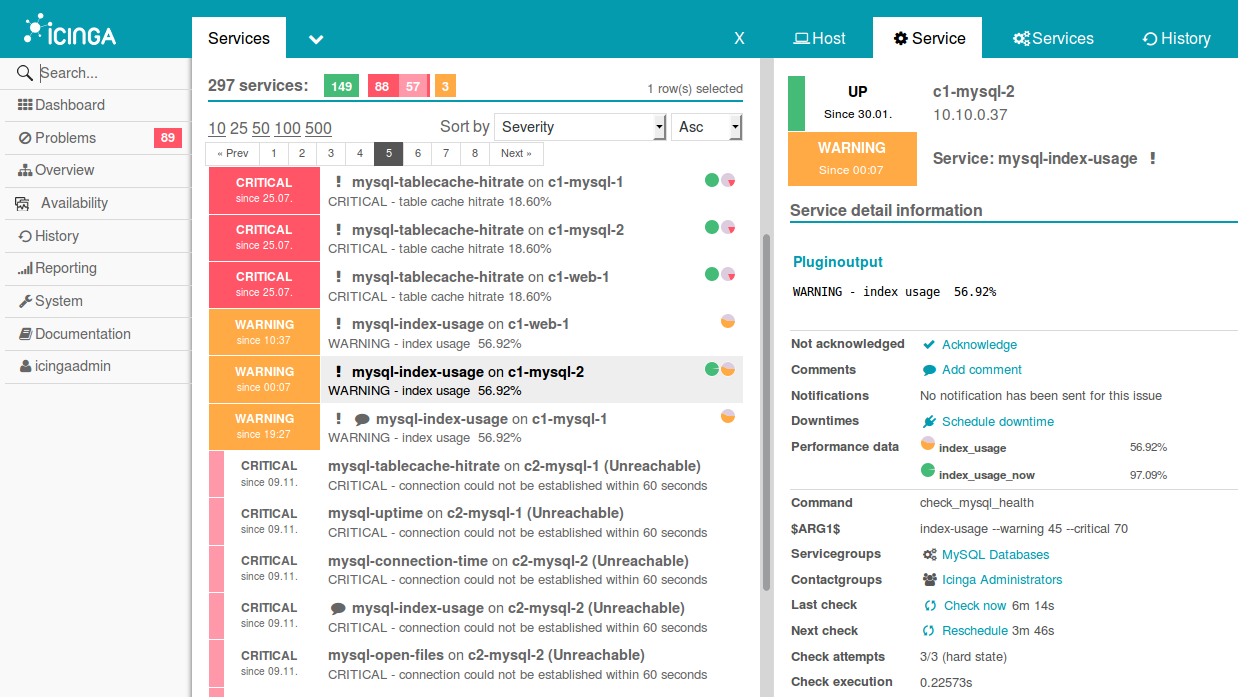Click the Add comment speech bubble icon
The height and width of the screenshot is (697, 1238).
pos(929,370)
